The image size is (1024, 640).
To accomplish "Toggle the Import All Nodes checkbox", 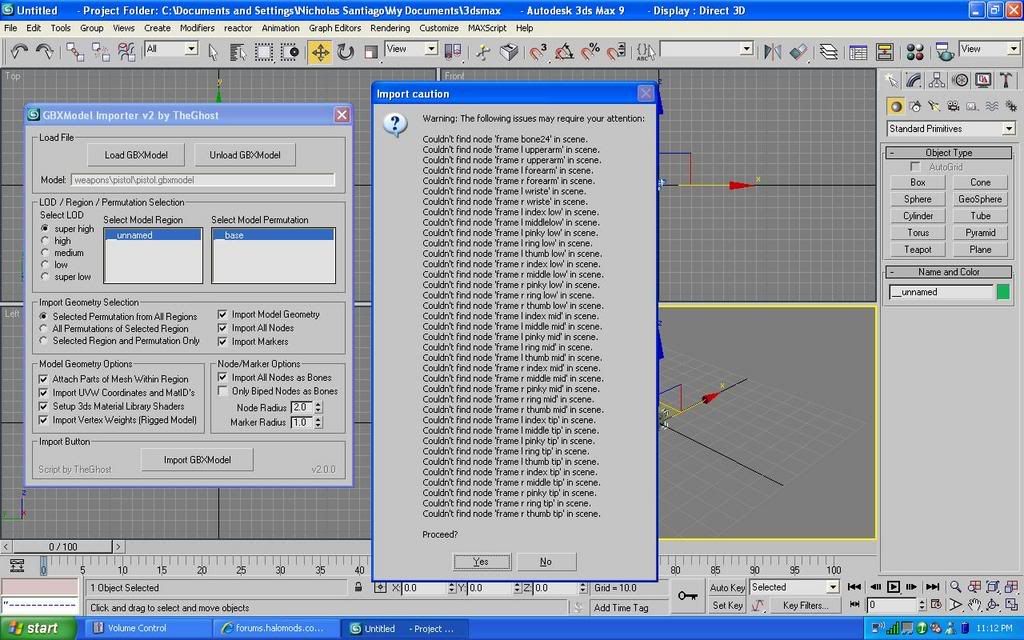I will tap(222, 328).
